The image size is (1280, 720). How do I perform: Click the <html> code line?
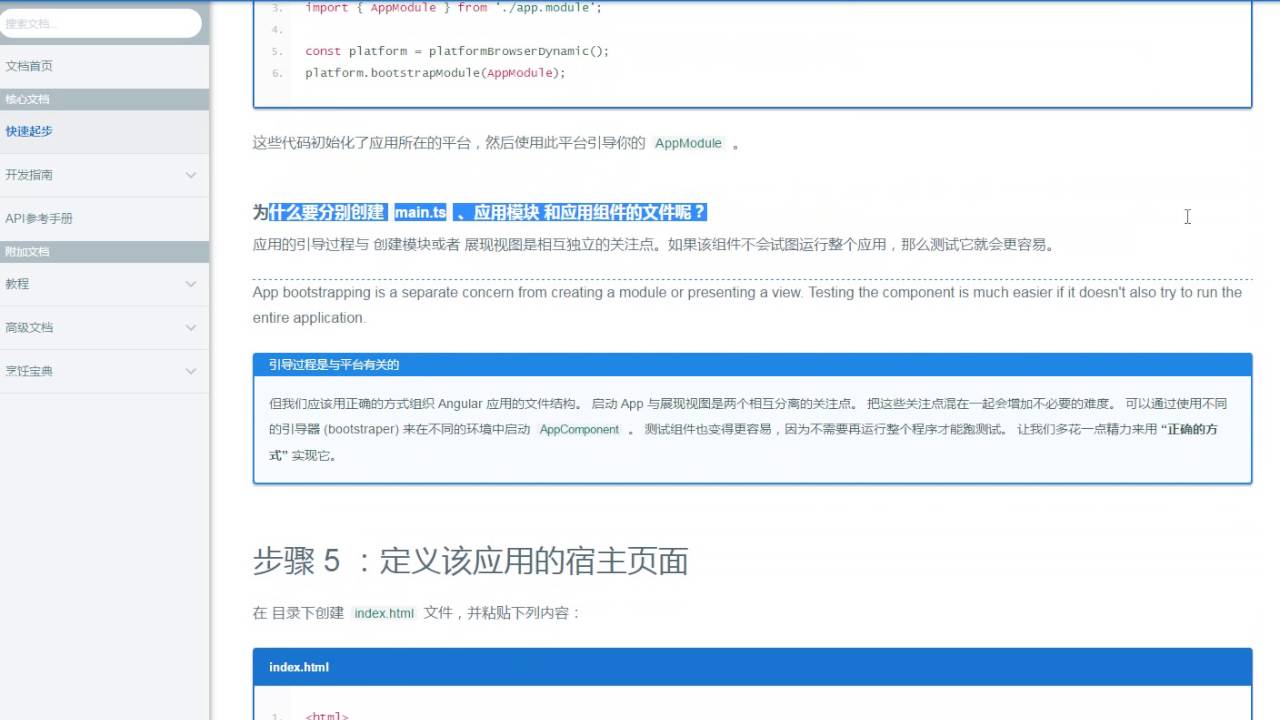click(327, 714)
